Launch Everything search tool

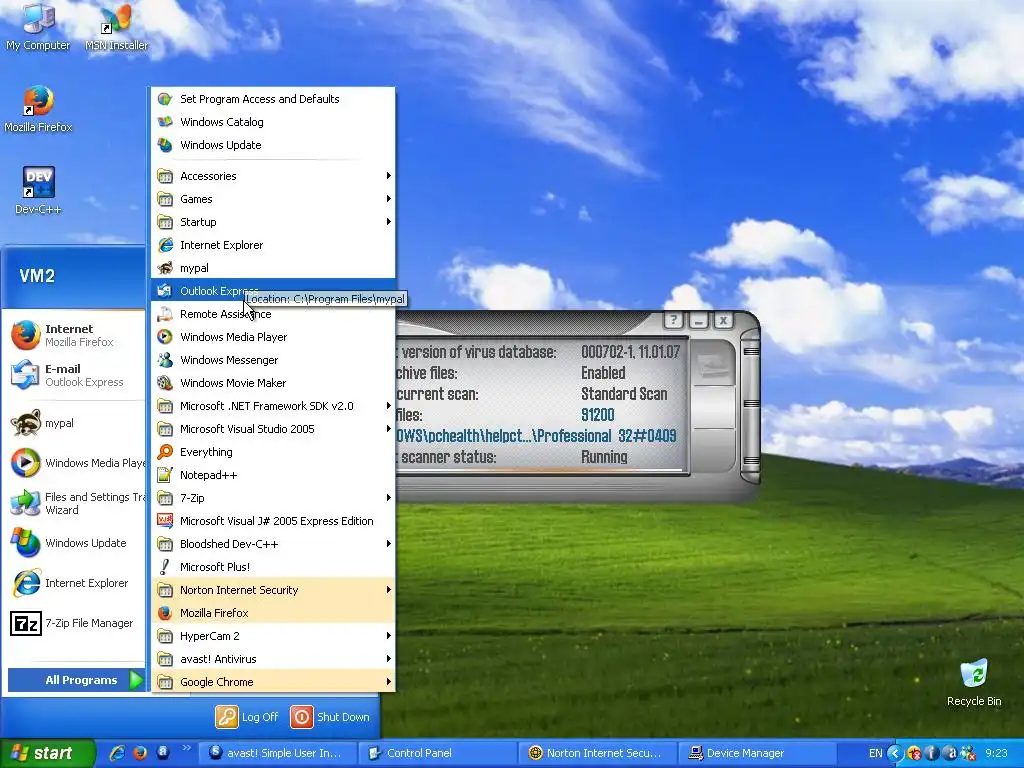[273, 452]
